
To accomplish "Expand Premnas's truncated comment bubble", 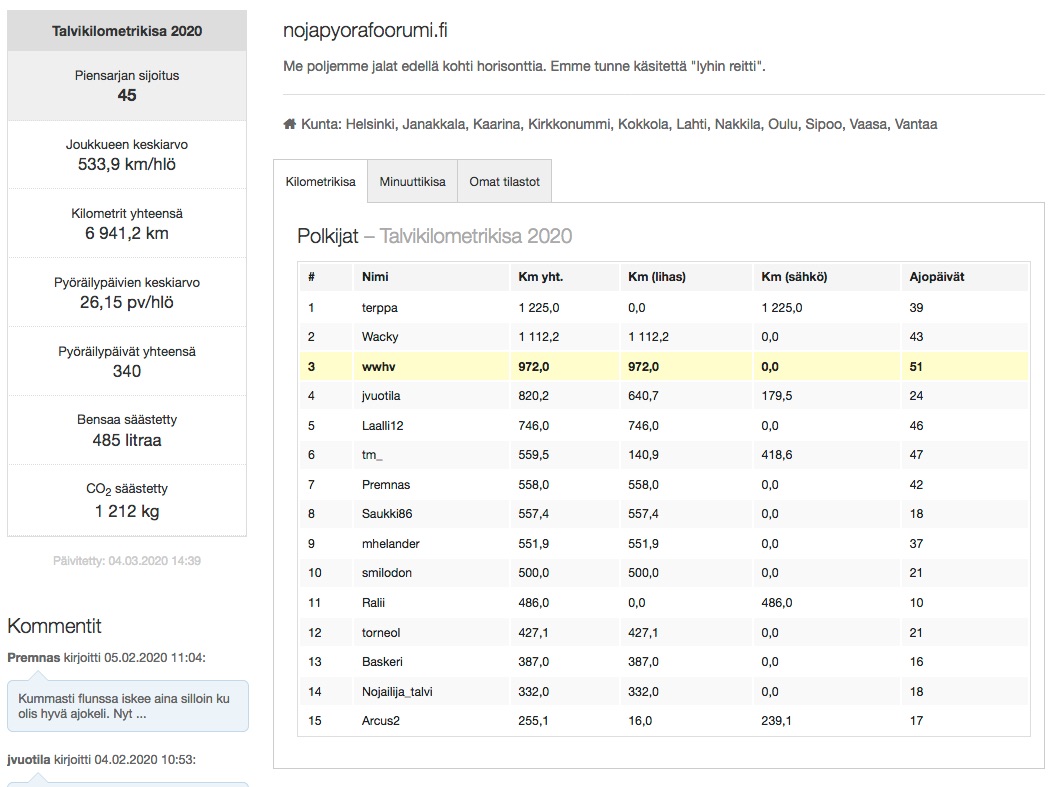I will click(x=127, y=706).
